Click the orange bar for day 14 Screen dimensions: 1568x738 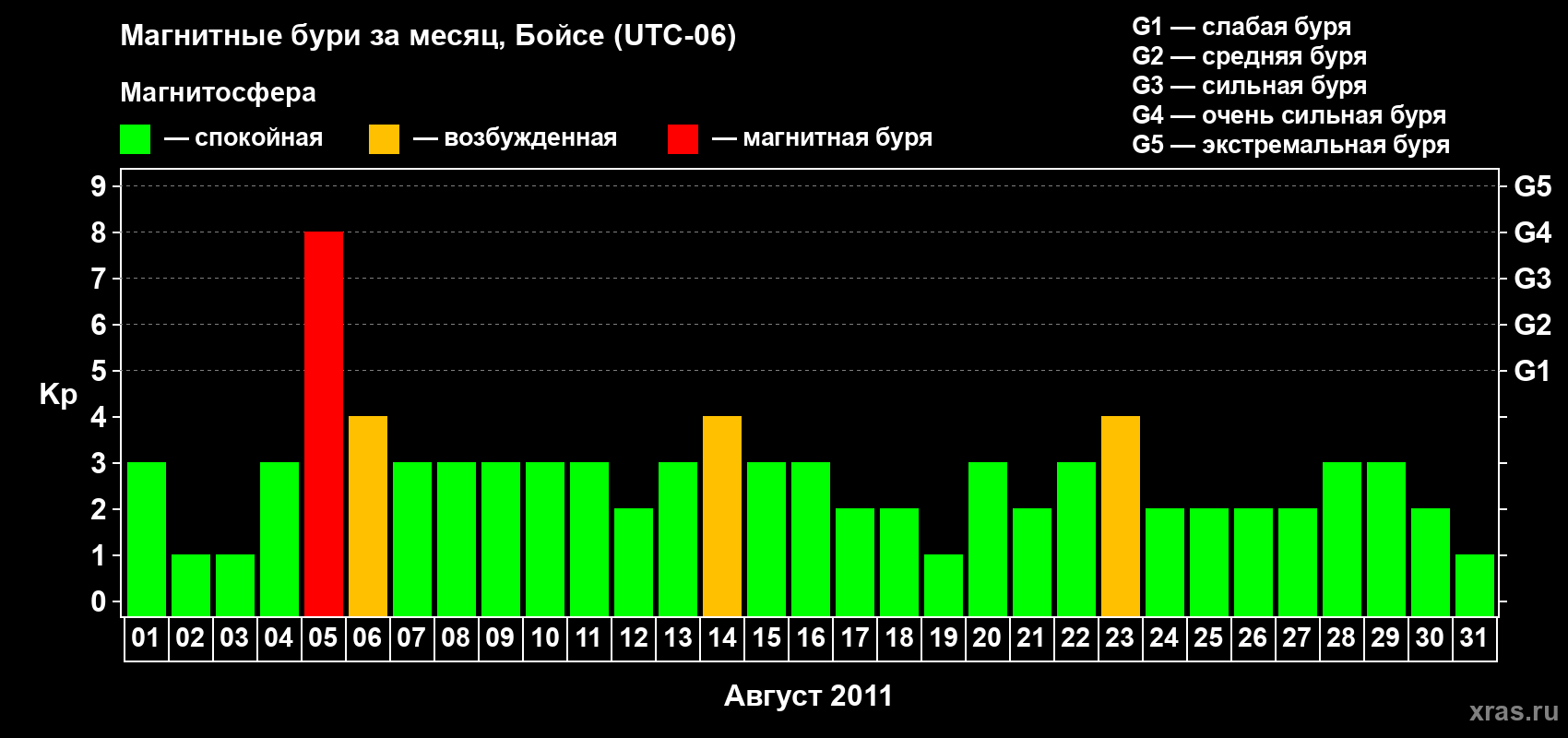(722, 516)
